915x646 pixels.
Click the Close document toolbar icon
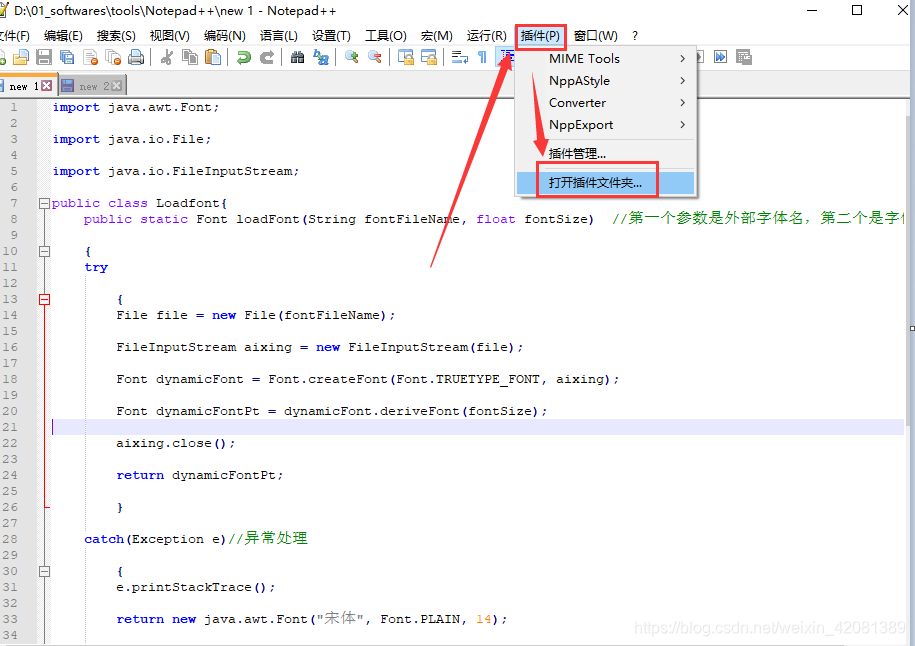(x=90, y=57)
